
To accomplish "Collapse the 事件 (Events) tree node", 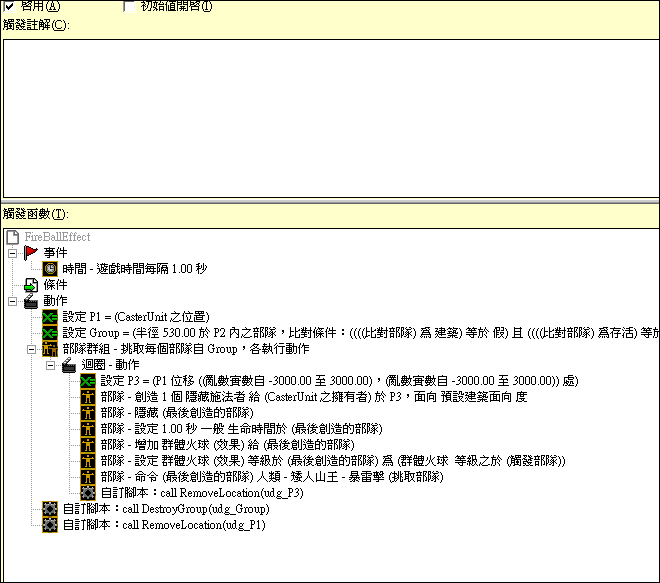I will (x=12, y=253).
